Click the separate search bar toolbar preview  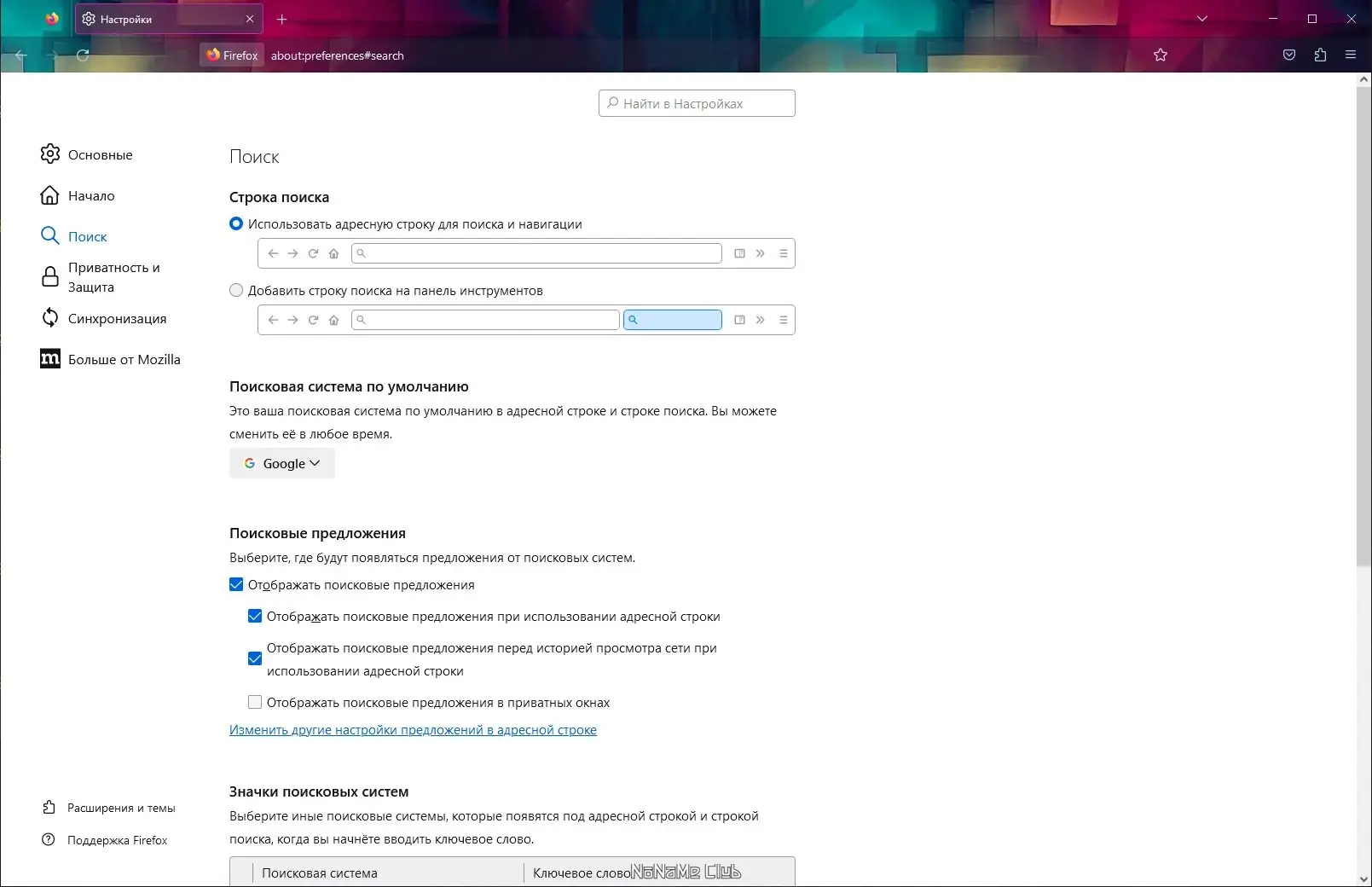point(526,320)
